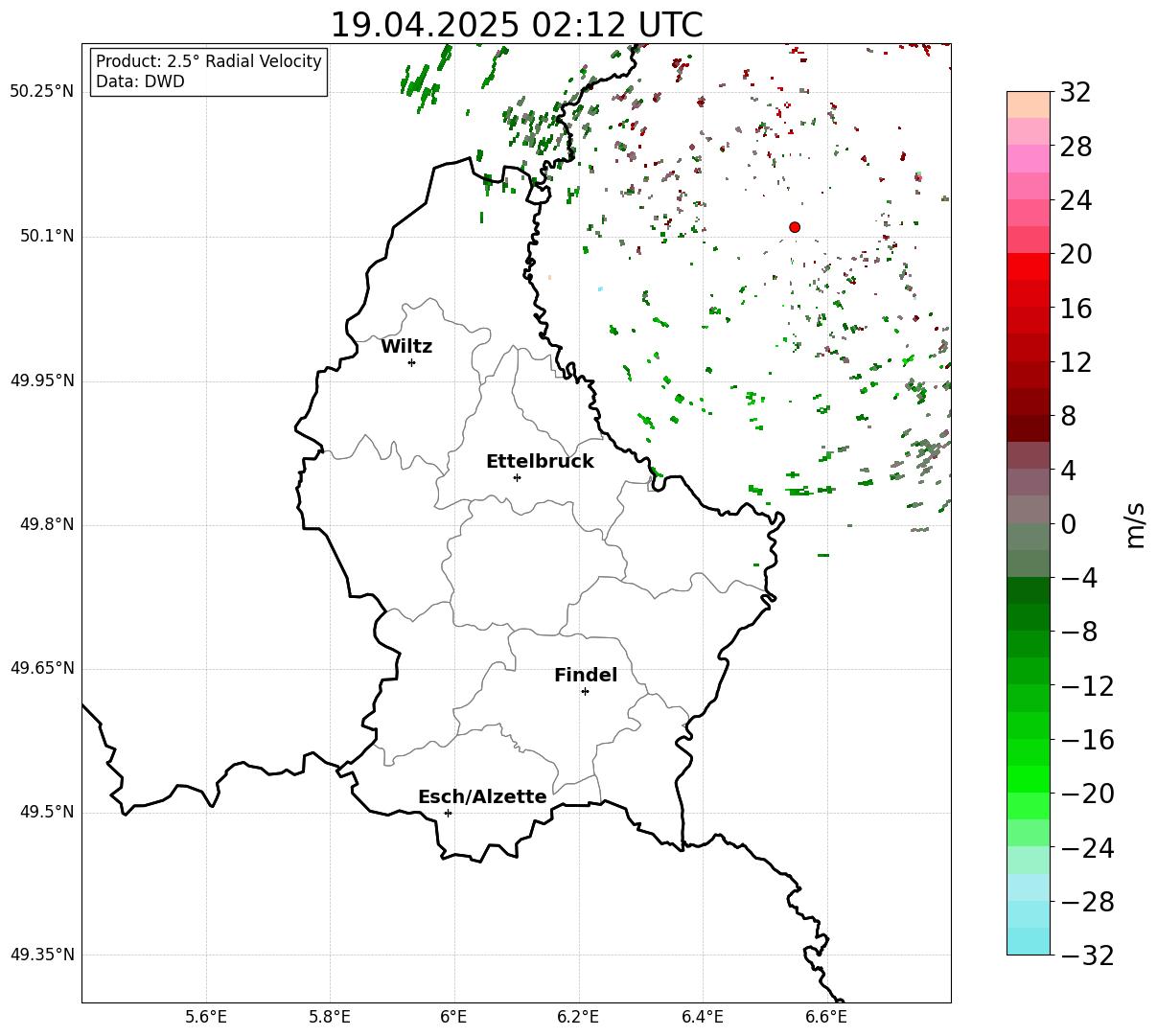Viewport: 1157px width, 1036px height.
Task: Click the 6°E longitude label
Action: pos(454,1017)
